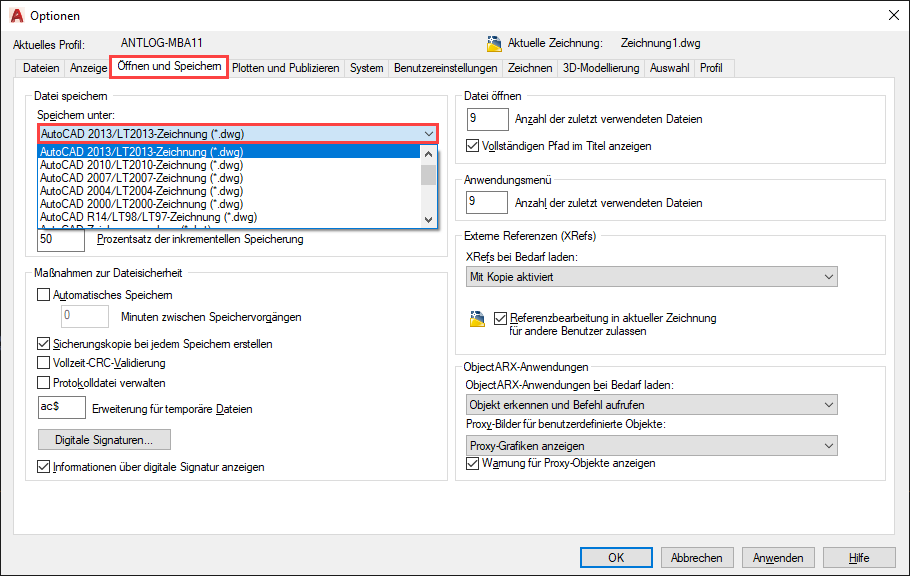Click the AutoCAD logo icon in title bar

tap(17, 16)
